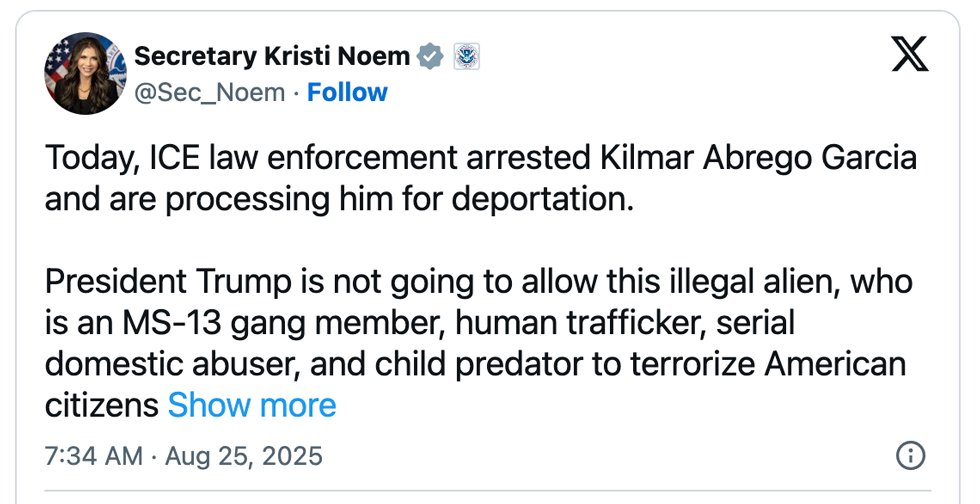This screenshot has width=980, height=504.
Task: Click the blue verified checkmark badge
Action: [x=430, y=57]
